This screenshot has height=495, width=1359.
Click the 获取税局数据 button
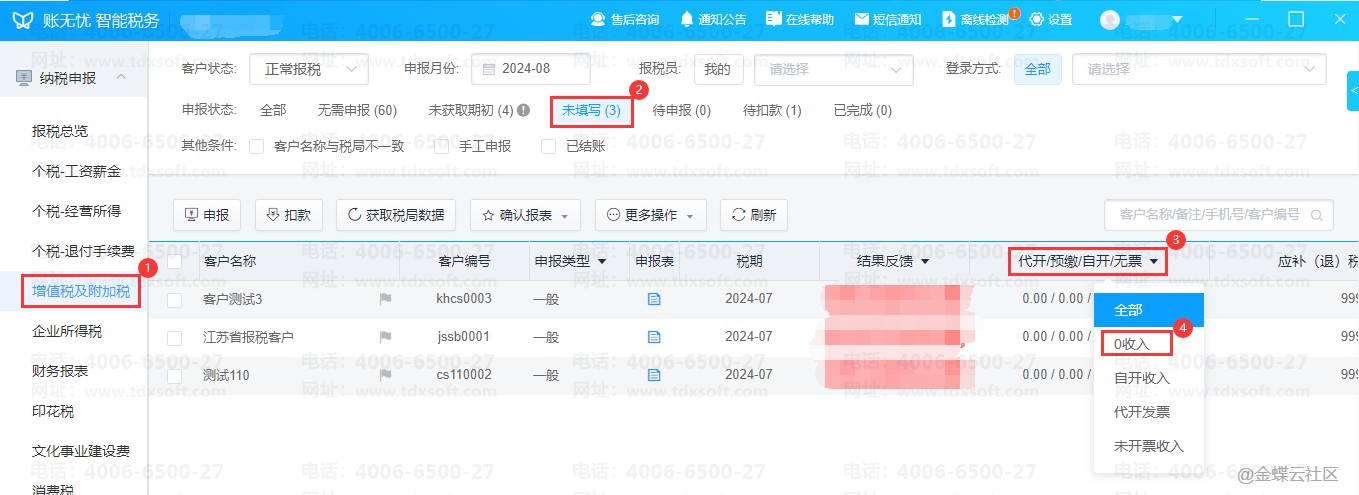point(396,215)
